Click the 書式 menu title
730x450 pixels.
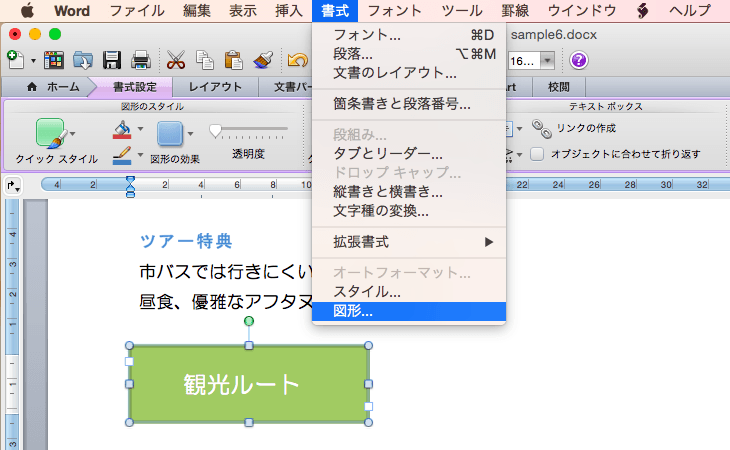(x=335, y=10)
